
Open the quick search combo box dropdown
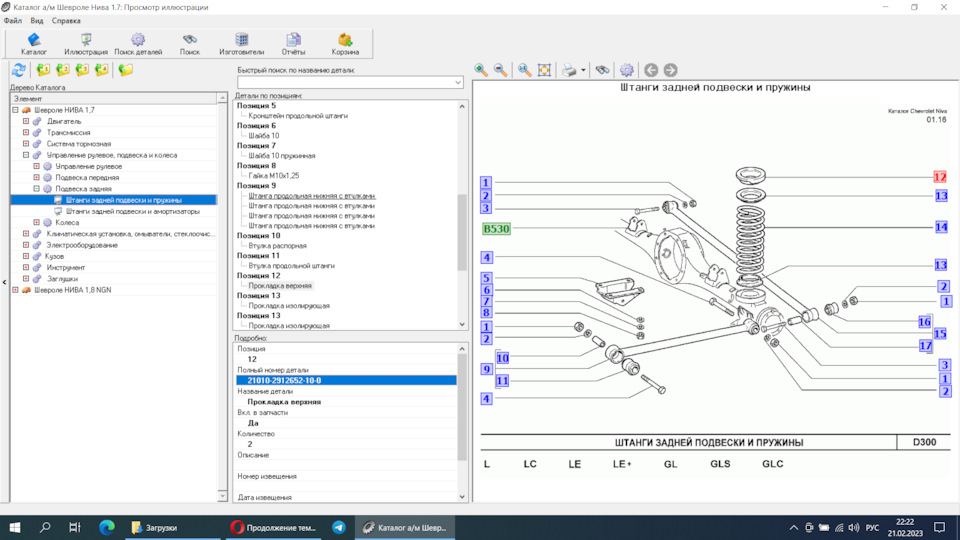[x=457, y=82]
